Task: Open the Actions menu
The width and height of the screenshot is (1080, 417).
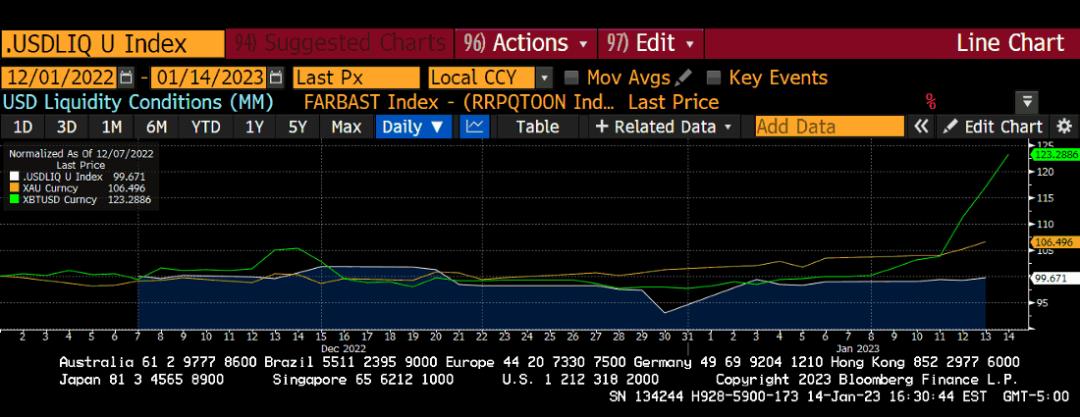Action: pos(525,43)
